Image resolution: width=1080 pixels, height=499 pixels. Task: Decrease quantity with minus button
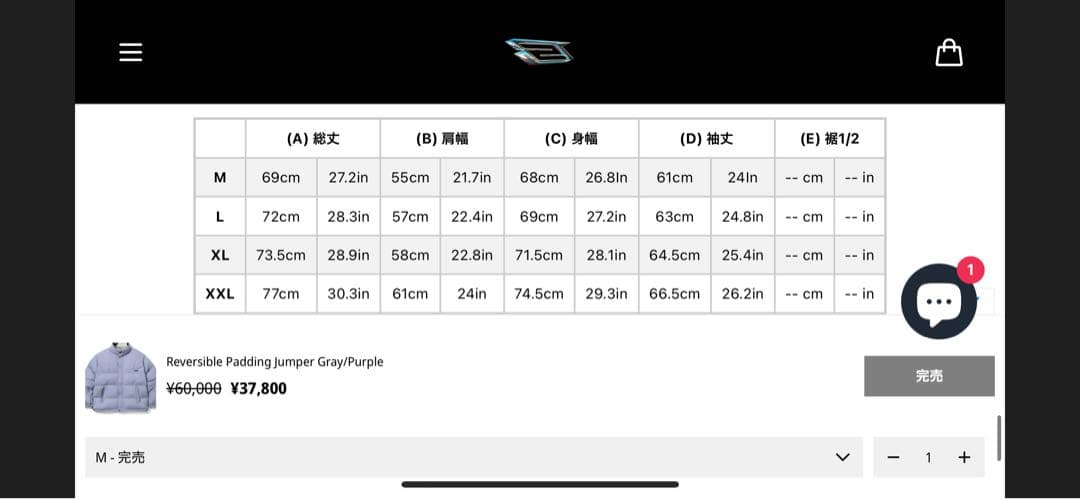click(x=893, y=457)
